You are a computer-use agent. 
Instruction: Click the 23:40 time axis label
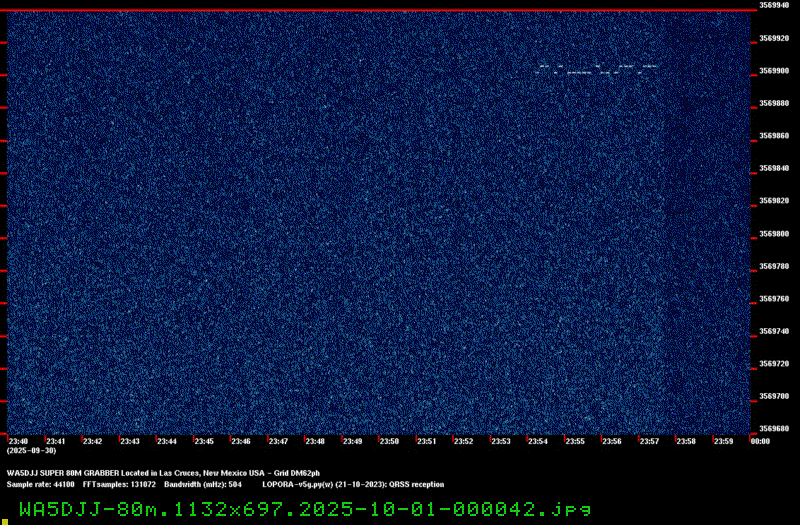[18, 441]
